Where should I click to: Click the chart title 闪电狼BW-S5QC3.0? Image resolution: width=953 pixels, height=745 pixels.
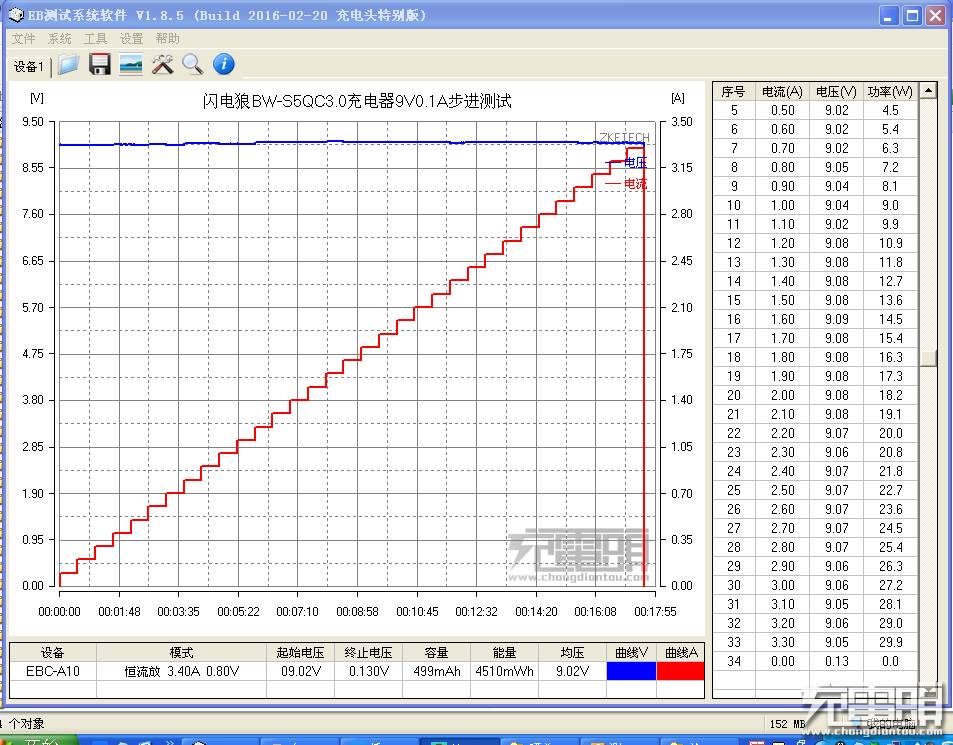[x=357, y=101]
